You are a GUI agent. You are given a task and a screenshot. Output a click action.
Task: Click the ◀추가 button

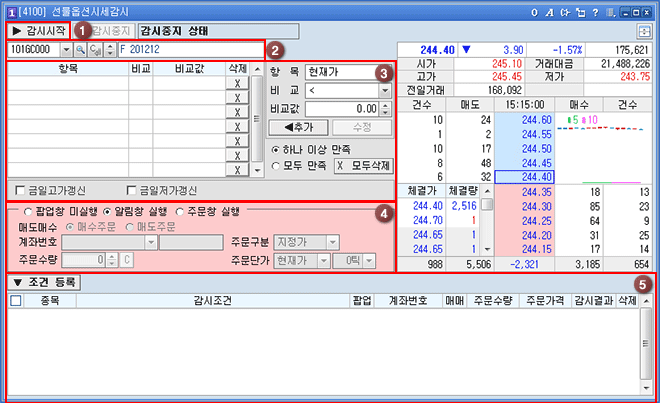tap(300, 127)
